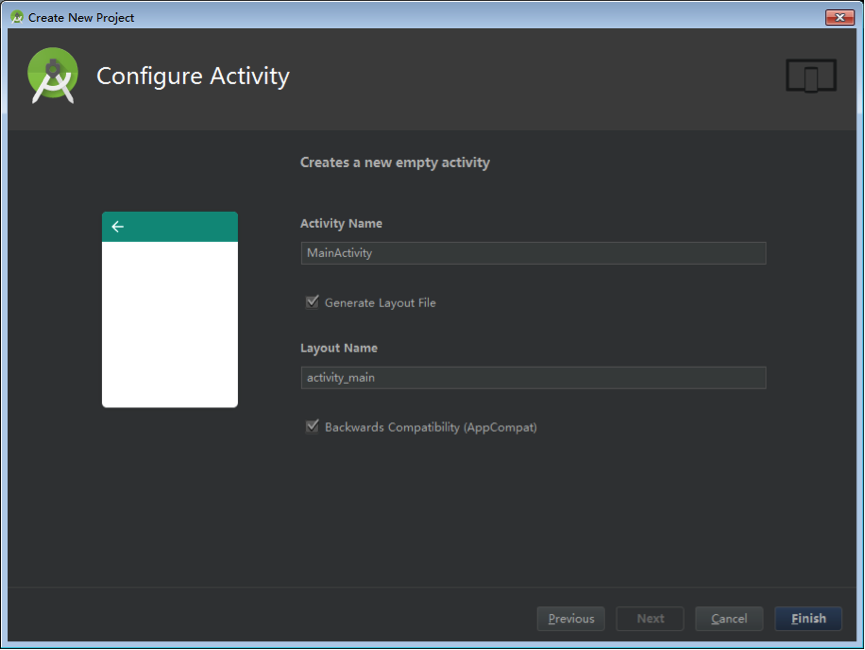Click the disabled Next button

coord(650,619)
